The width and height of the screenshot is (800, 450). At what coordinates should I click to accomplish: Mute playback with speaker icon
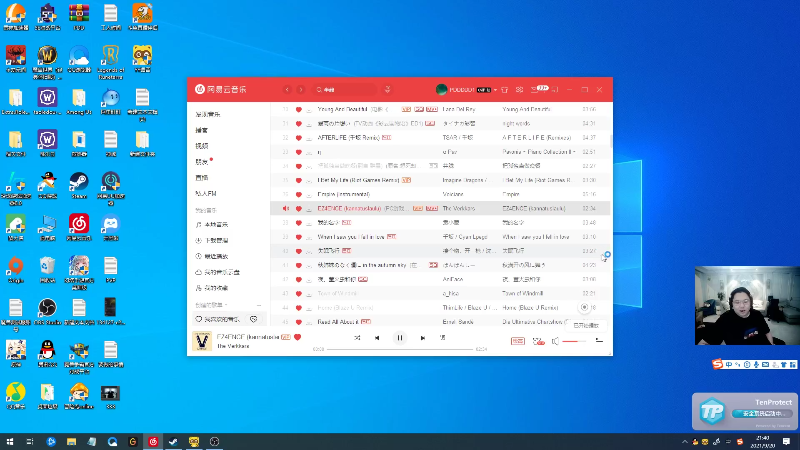(555, 341)
